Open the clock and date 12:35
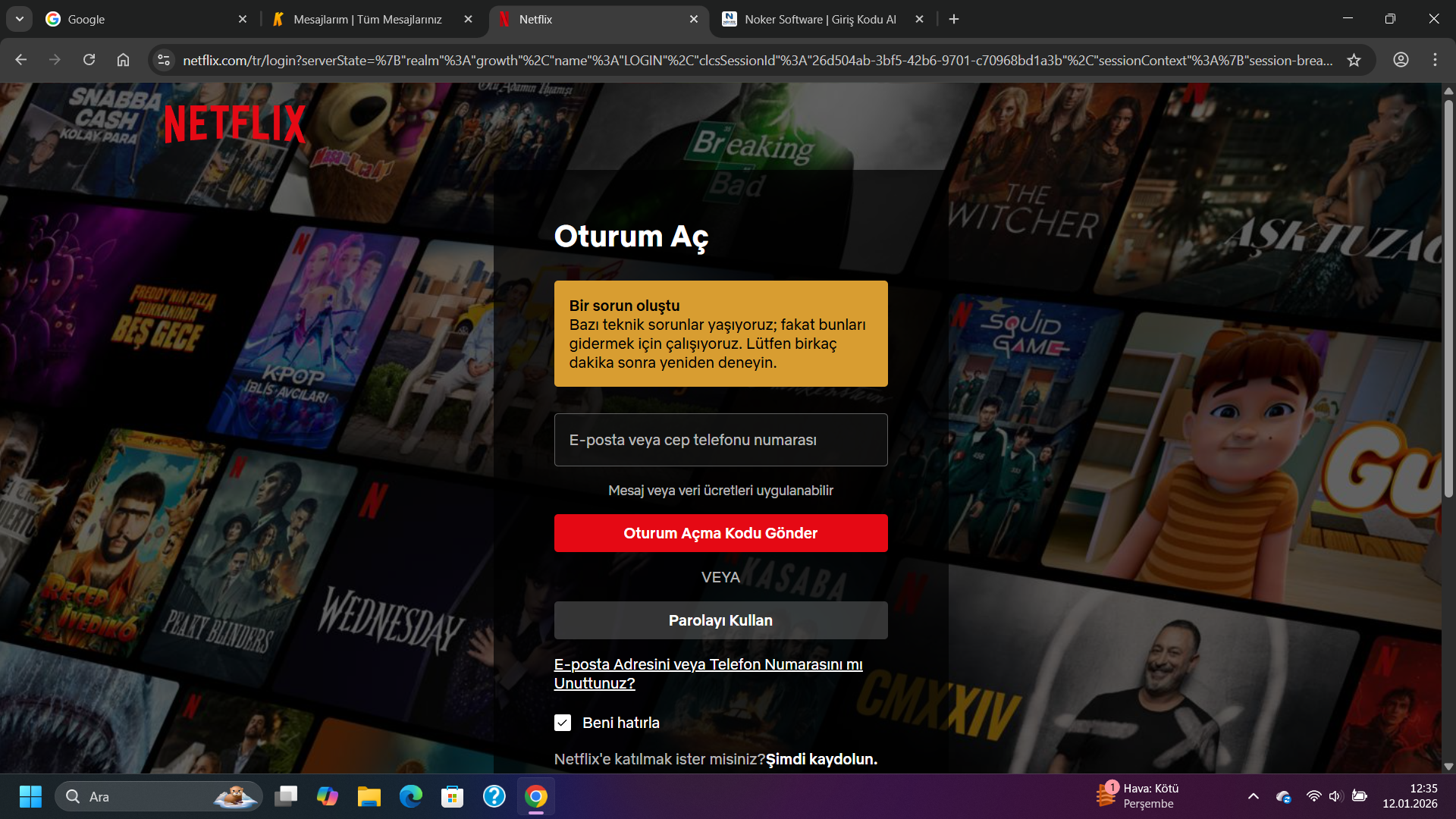Image resolution: width=1456 pixels, height=819 pixels. [1410, 796]
